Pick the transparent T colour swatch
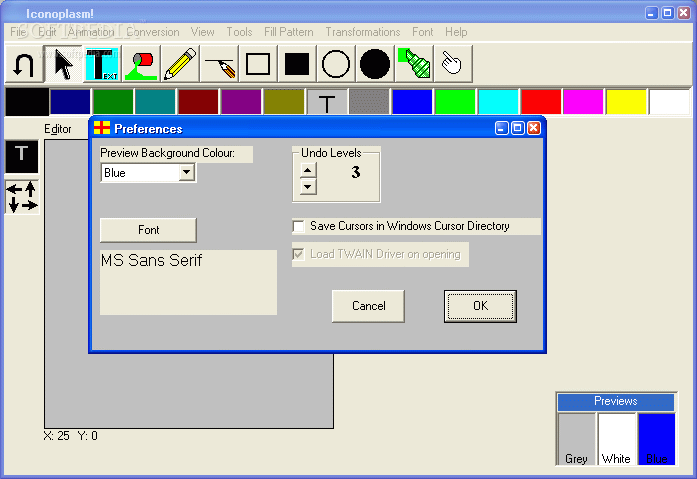This screenshot has height=479, width=697. pyautogui.click(x=327, y=102)
